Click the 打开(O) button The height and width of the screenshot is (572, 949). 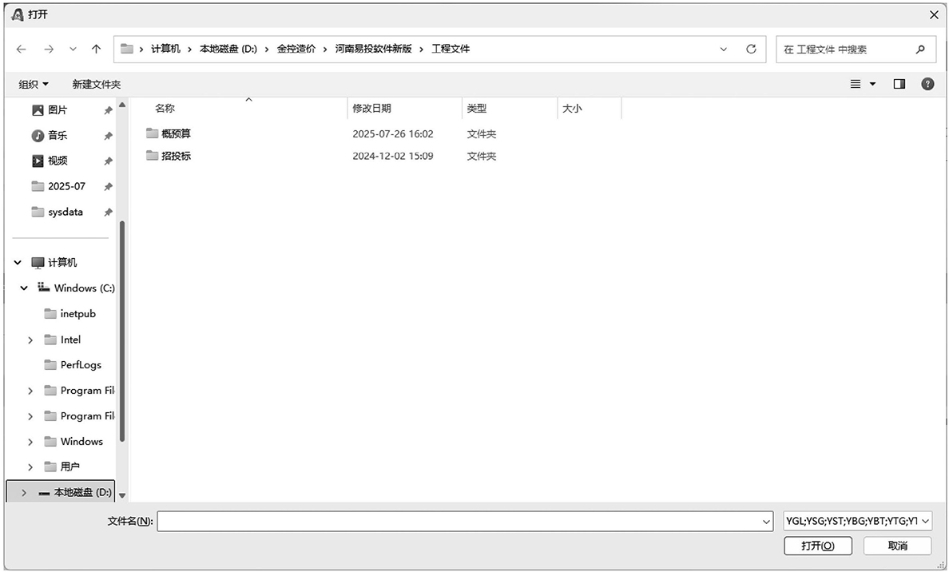pyautogui.click(x=817, y=546)
